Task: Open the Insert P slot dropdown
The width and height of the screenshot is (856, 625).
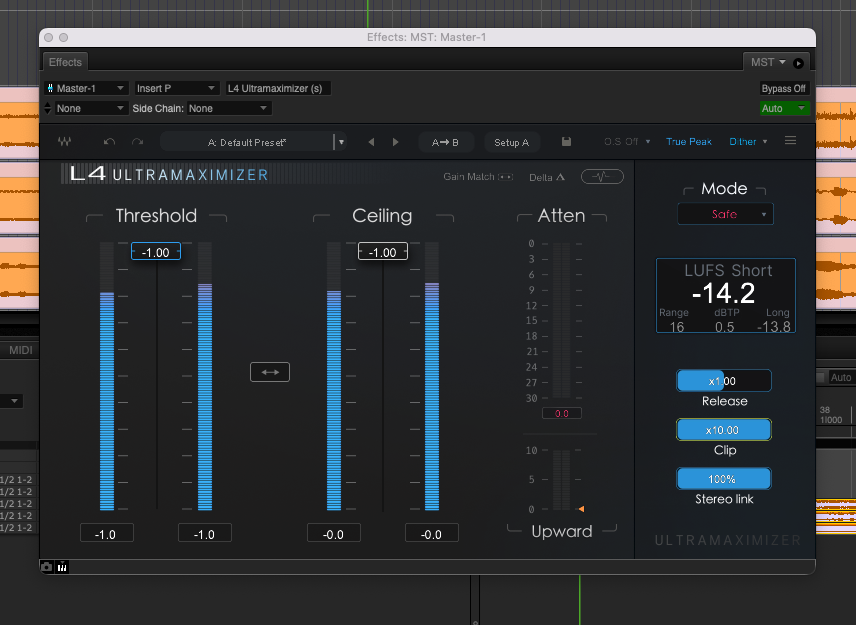Action: pos(176,88)
